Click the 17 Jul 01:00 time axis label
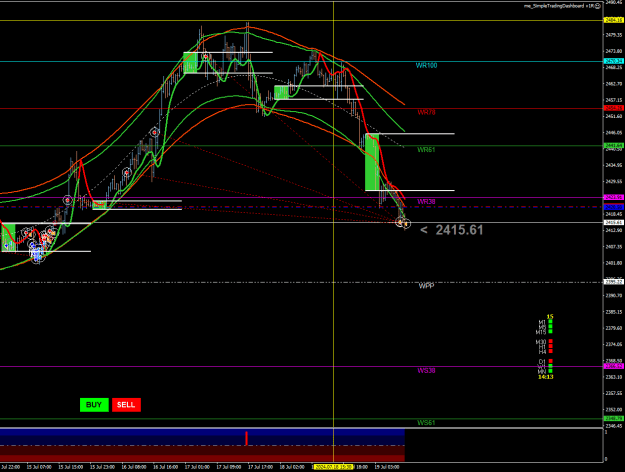The image size is (625, 472). tap(197, 467)
